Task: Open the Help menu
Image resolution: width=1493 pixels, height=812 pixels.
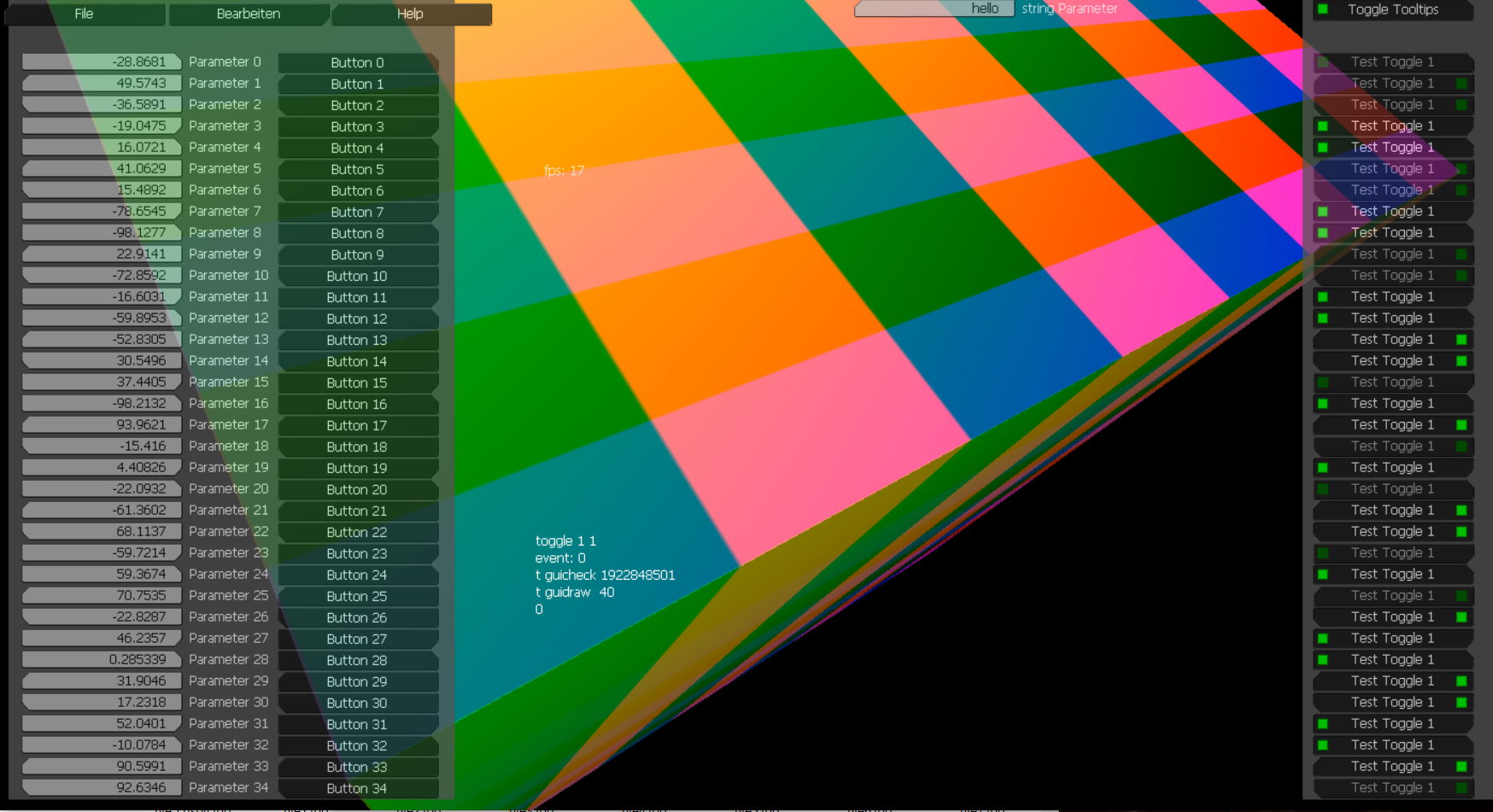Action: point(410,14)
